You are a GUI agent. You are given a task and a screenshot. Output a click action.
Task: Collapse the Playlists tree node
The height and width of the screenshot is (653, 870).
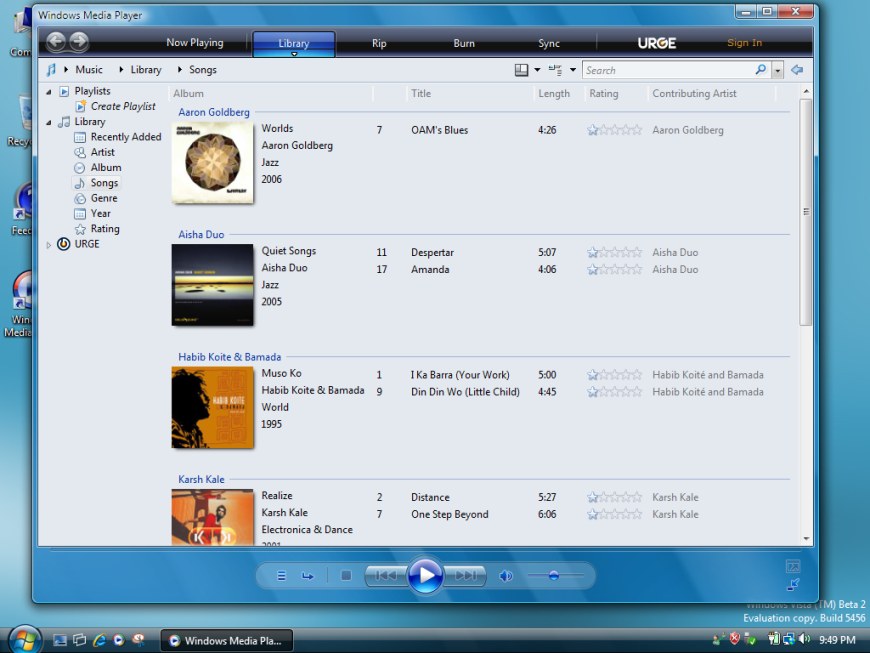click(x=49, y=92)
